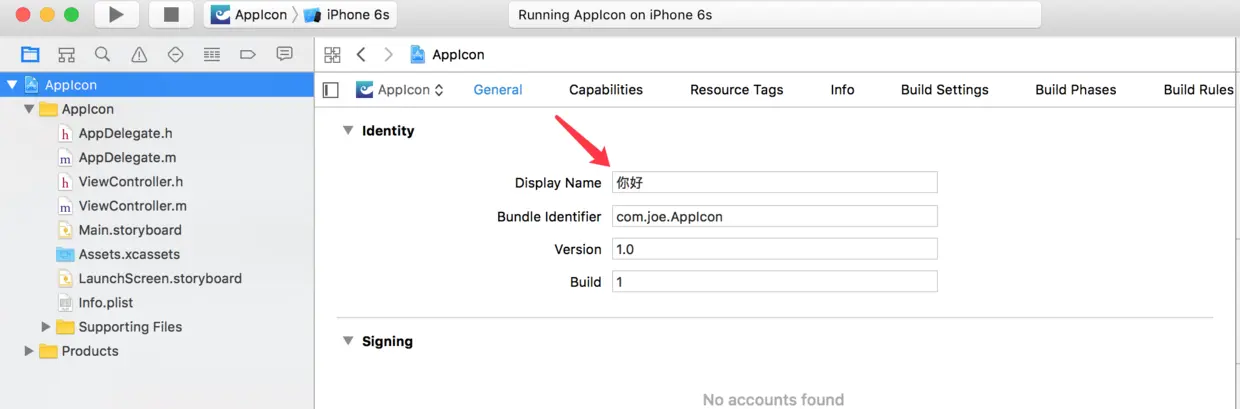
Task: Open the Report navigator speech-bubble icon
Action: tap(284, 54)
